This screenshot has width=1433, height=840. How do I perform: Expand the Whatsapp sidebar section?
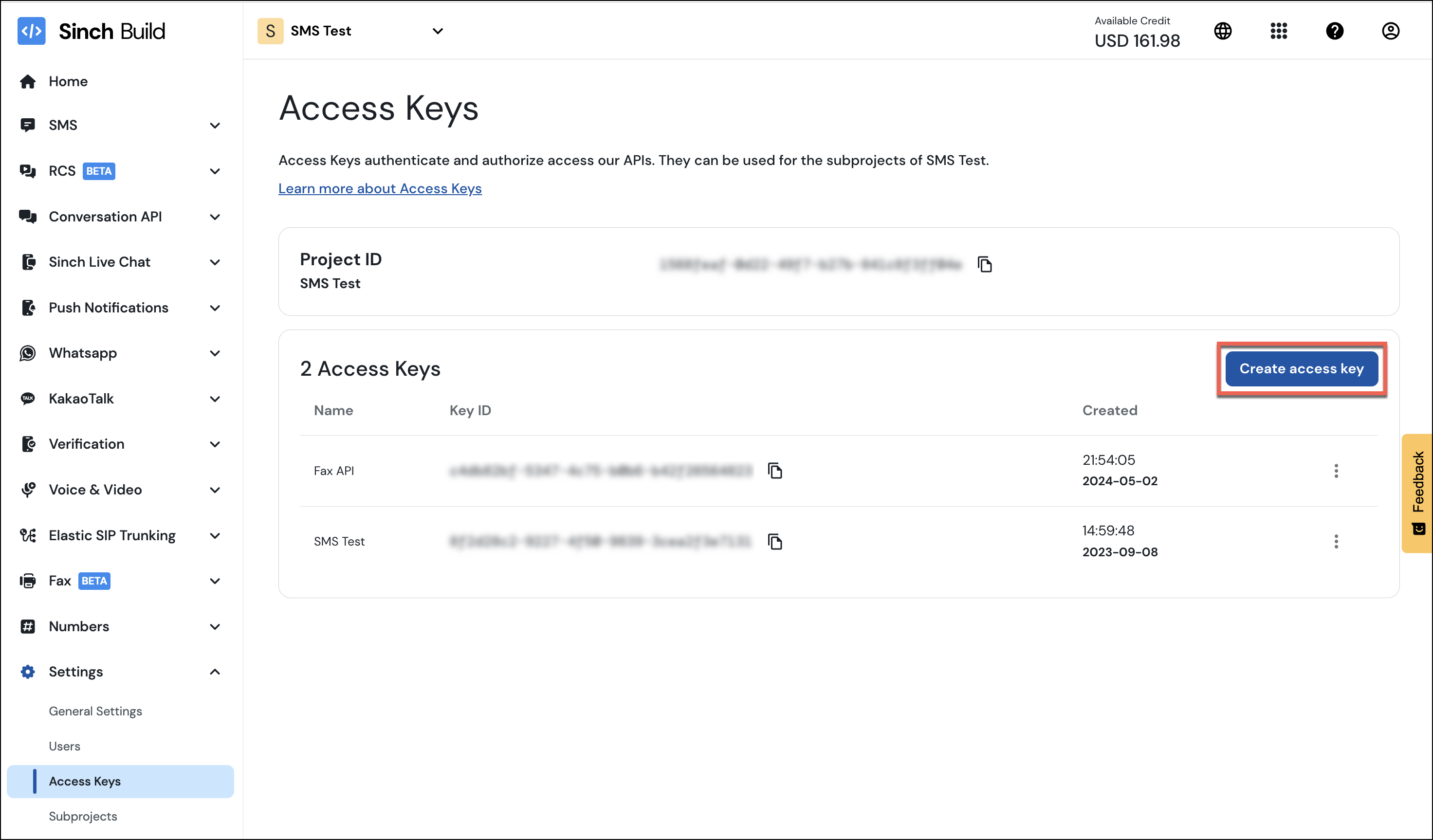click(215, 353)
